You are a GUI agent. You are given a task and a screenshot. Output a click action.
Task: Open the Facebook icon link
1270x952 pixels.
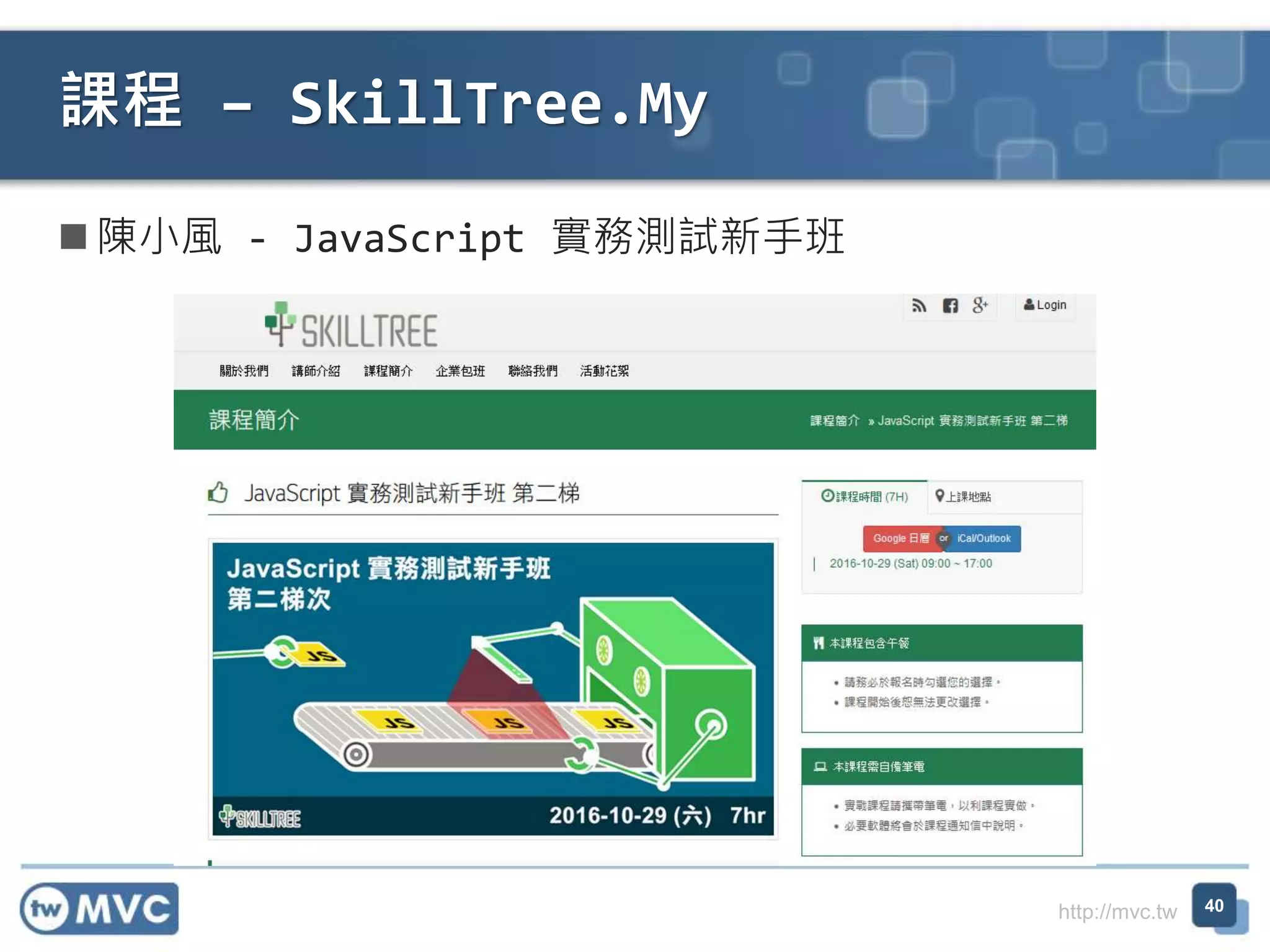[950, 306]
